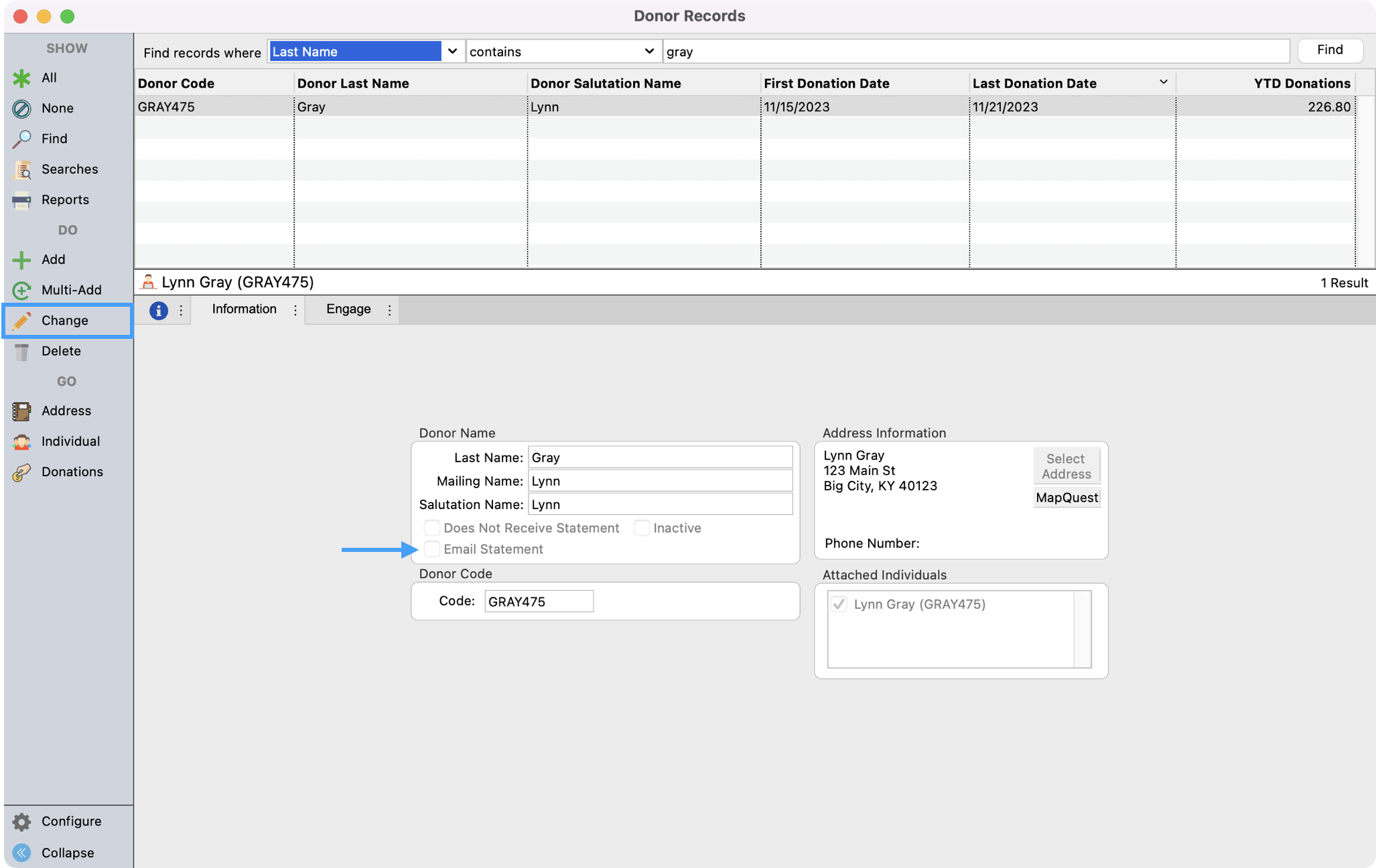Click the Multi-Add plus icon
The image size is (1376, 868).
coord(21,290)
